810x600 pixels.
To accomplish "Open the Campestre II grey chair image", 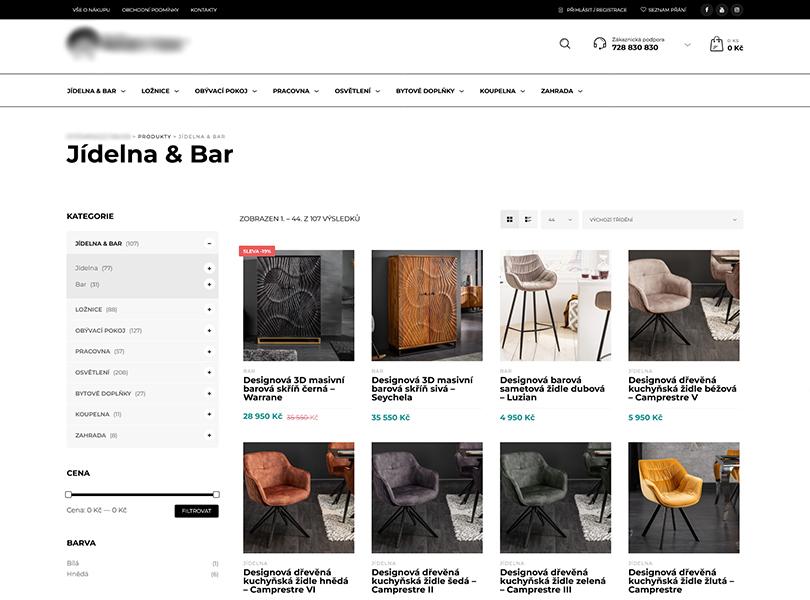I will click(427, 498).
